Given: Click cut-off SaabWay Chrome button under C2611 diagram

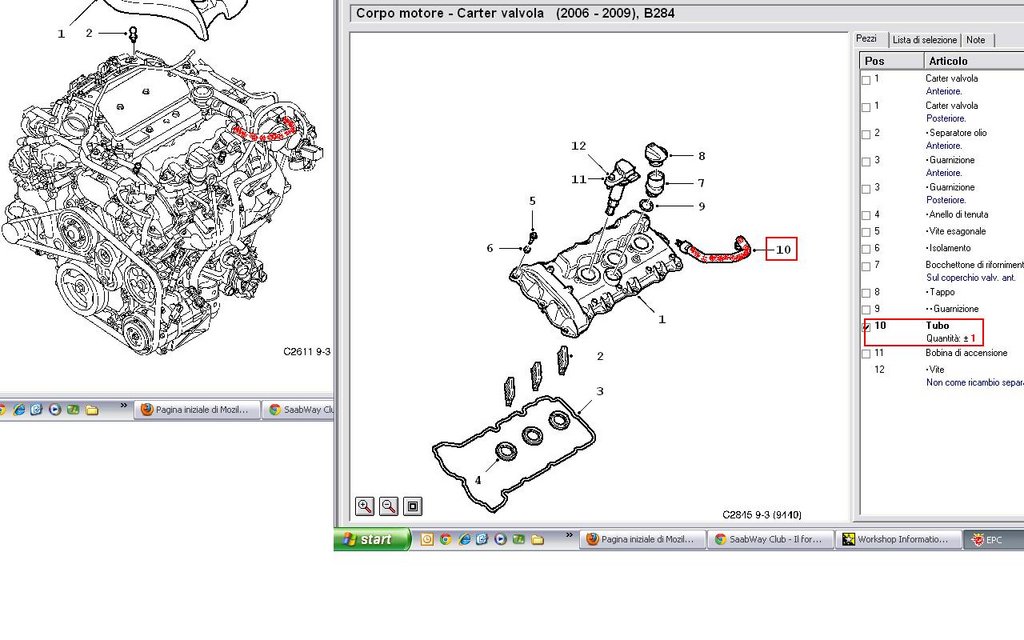Looking at the screenshot, I should (x=298, y=410).
